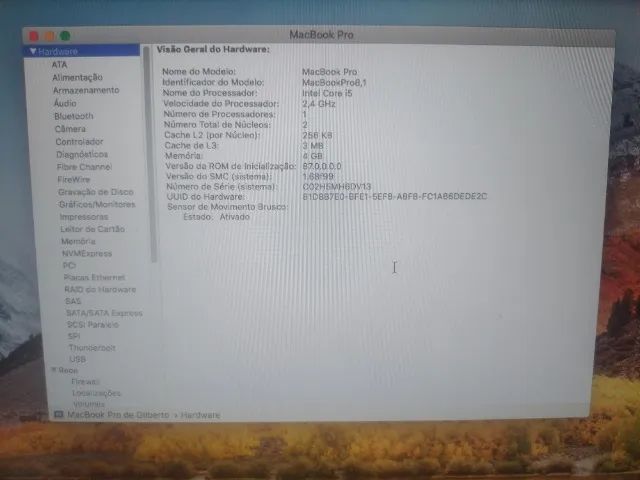Select NVMExpress in the sidebar
The image size is (640, 480).
[x=87, y=253]
